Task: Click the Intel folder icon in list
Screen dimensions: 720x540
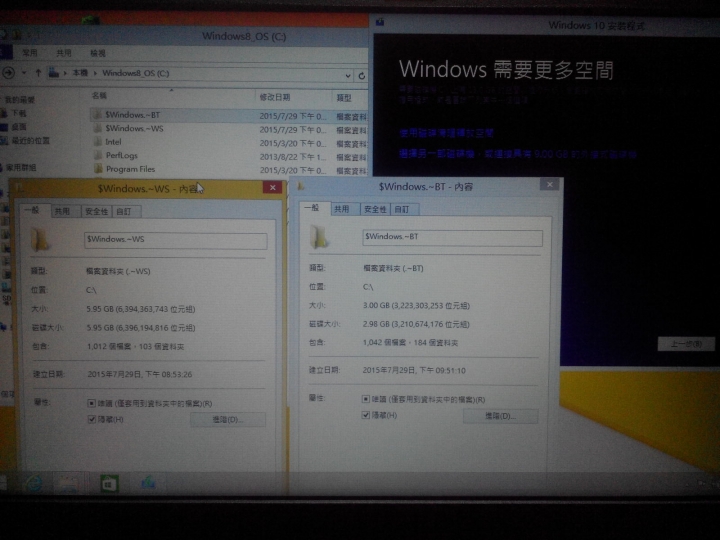Action: click(x=97, y=141)
